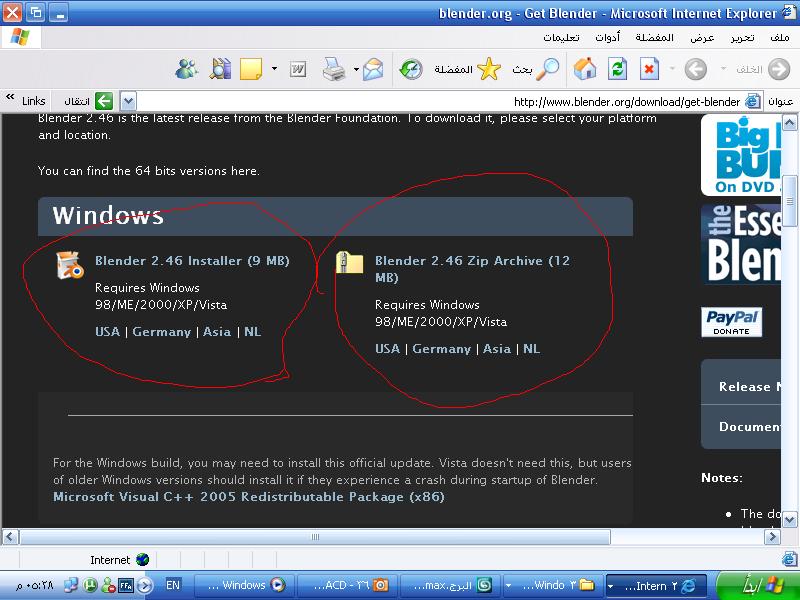
Task: Click Blender 2.46 Zip Archive link
Action: tap(472, 269)
